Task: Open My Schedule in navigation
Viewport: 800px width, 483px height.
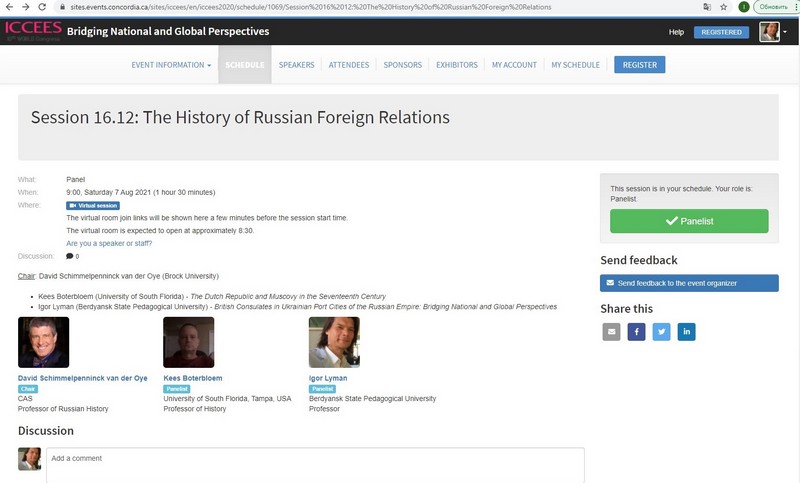Action: pyautogui.click(x=575, y=65)
